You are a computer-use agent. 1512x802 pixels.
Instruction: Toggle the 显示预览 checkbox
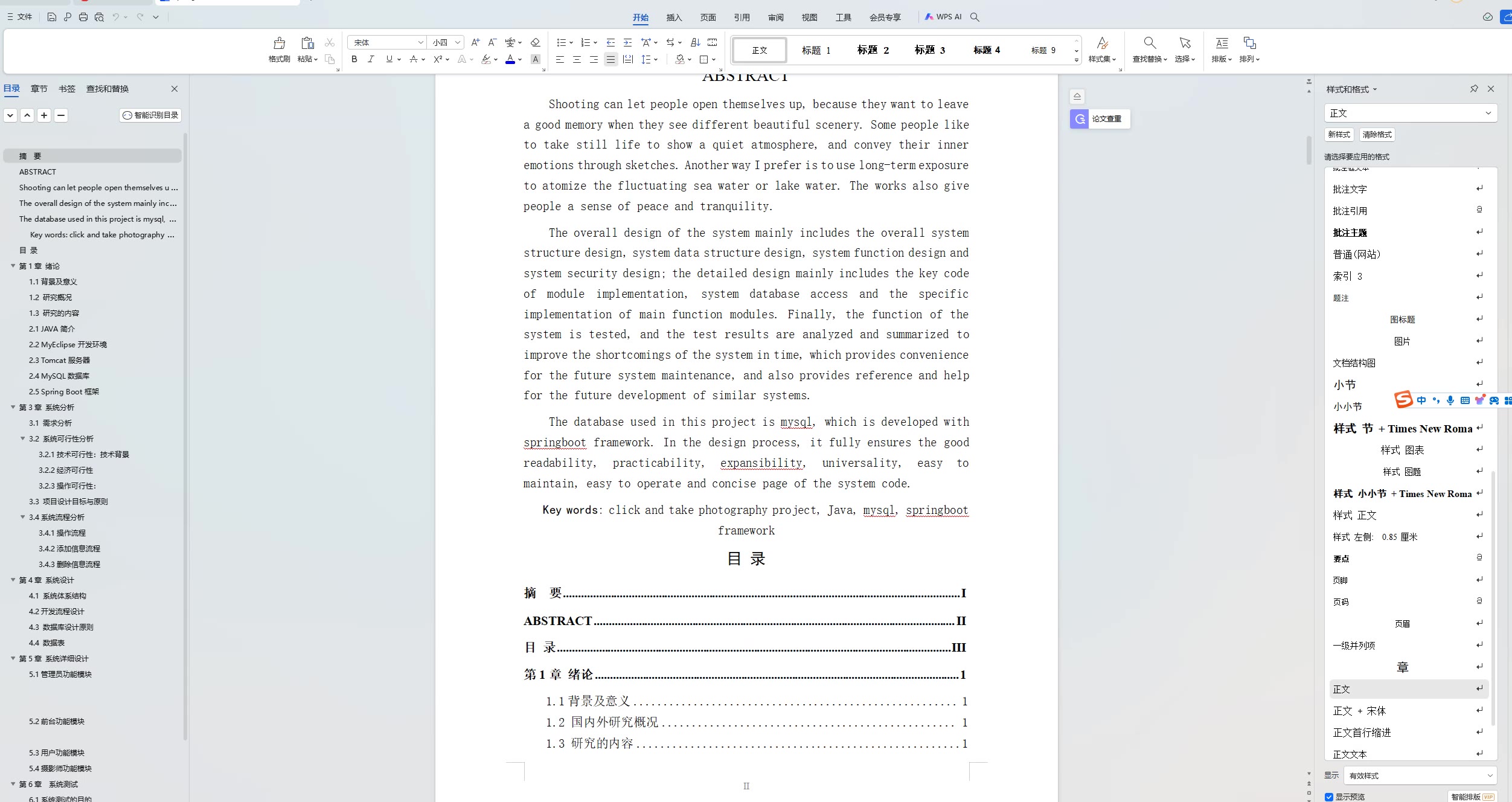coord(1329,797)
